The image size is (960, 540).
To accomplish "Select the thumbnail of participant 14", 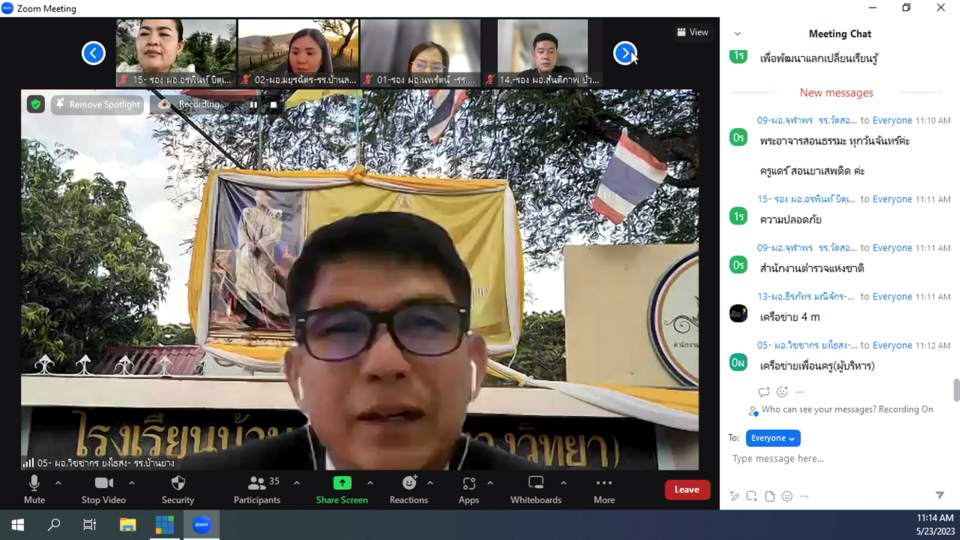I will click(x=543, y=53).
